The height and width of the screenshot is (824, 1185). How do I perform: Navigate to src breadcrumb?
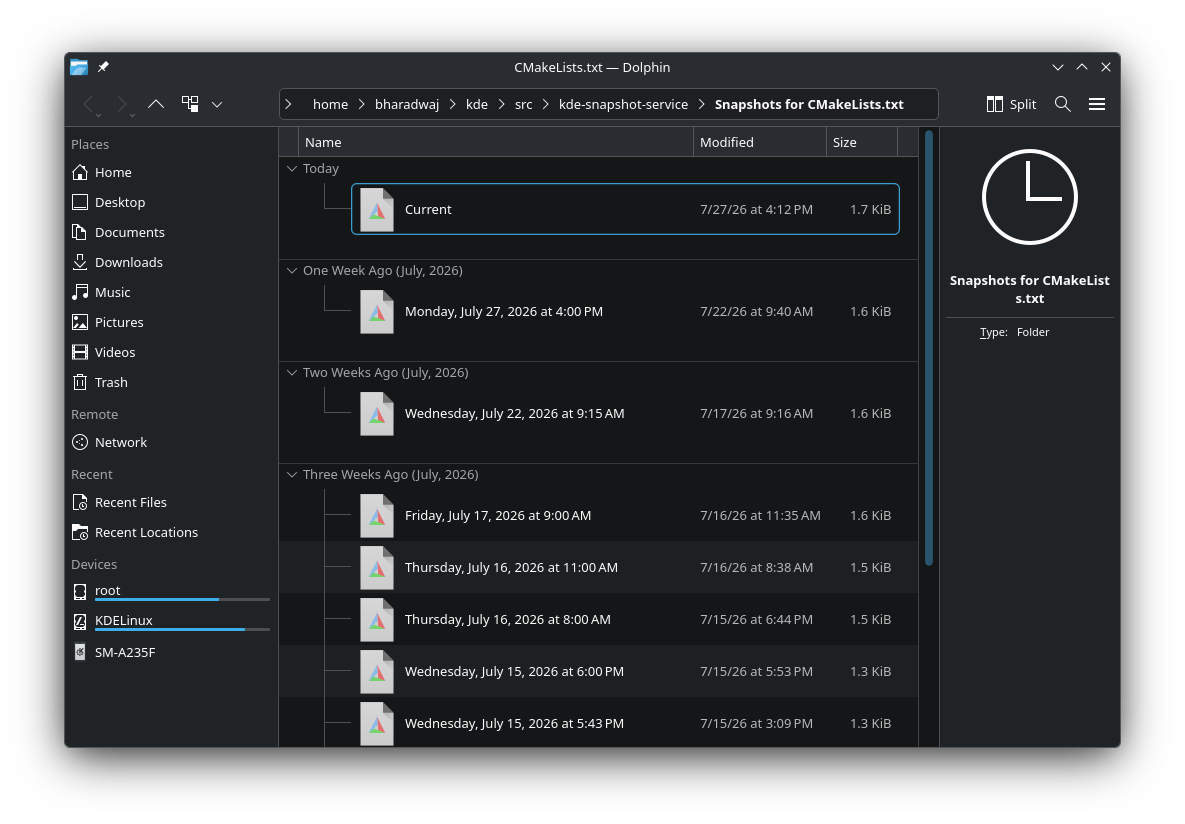(524, 104)
